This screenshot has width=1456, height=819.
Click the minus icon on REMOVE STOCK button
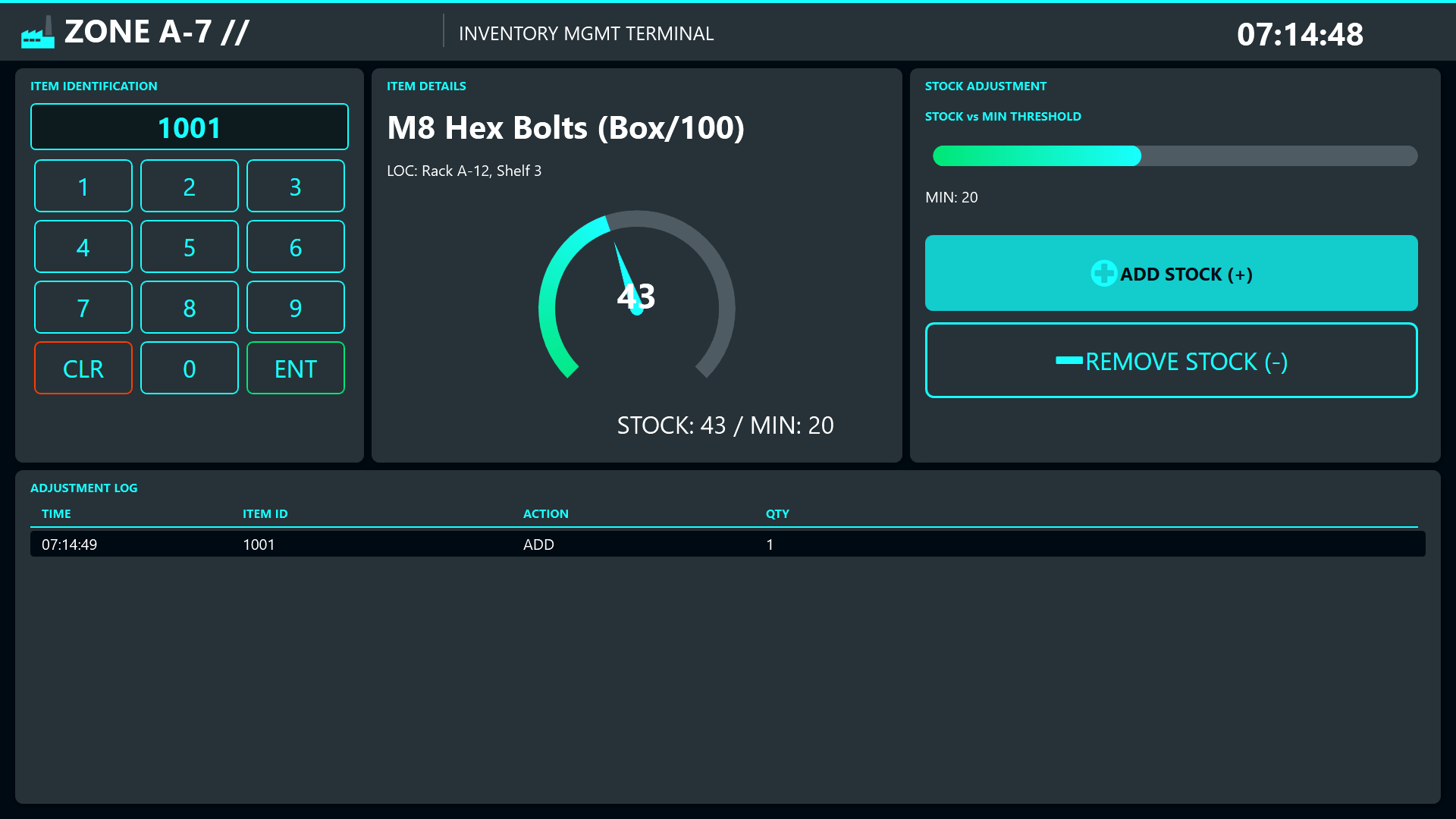(1071, 361)
